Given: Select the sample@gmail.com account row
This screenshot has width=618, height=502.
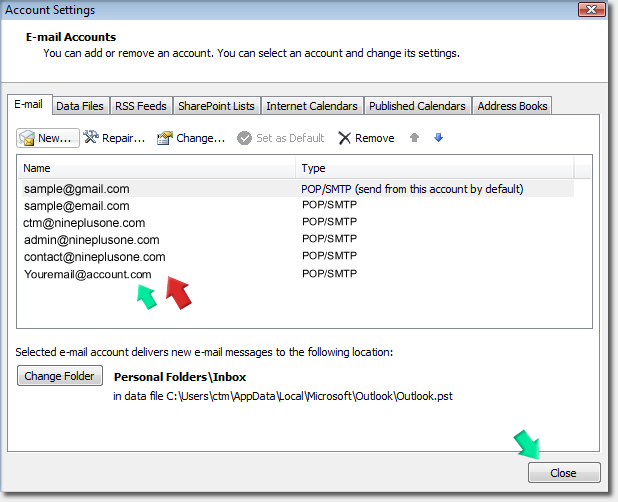Looking at the screenshot, I should (77, 188).
